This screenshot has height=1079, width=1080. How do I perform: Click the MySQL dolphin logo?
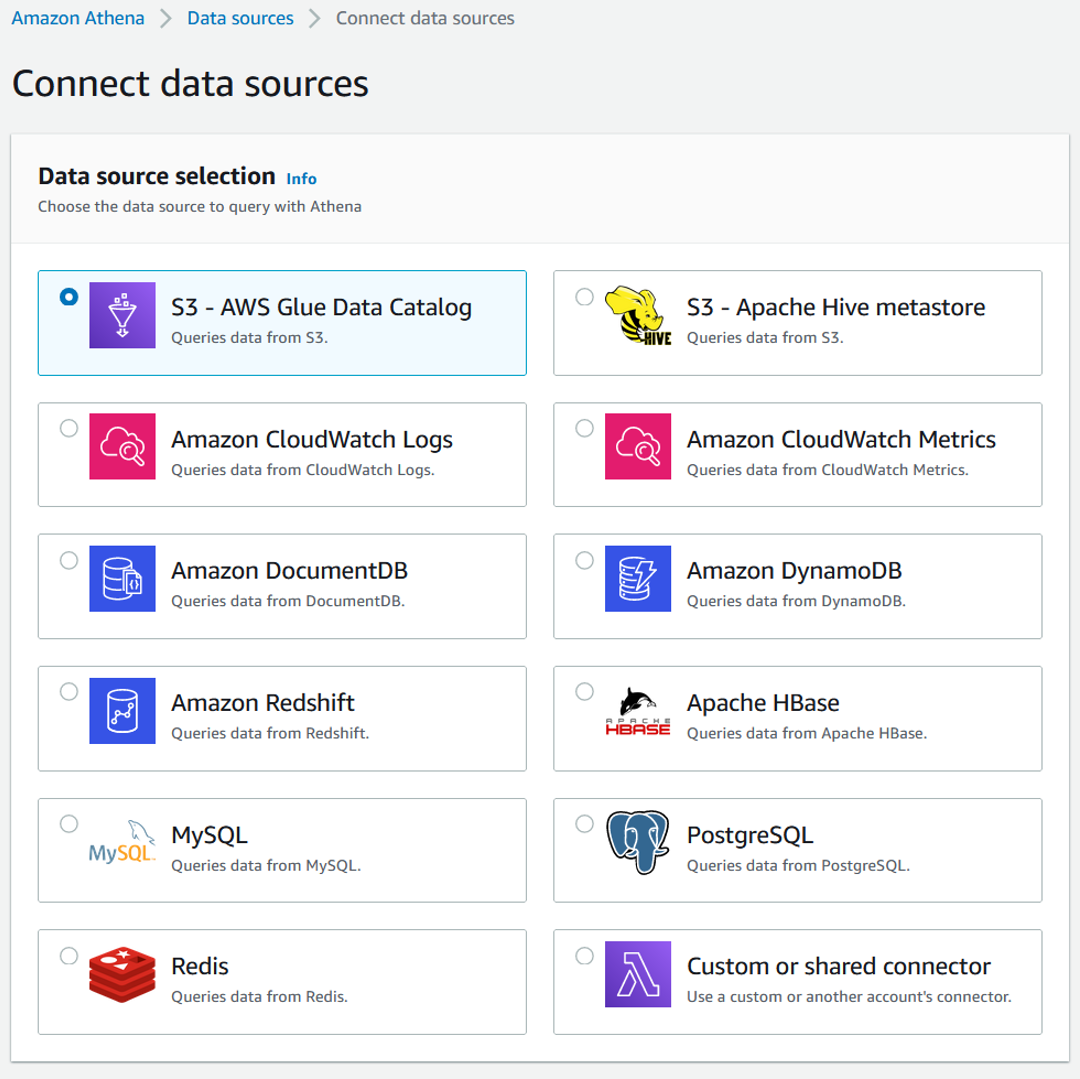tap(122, 842)
